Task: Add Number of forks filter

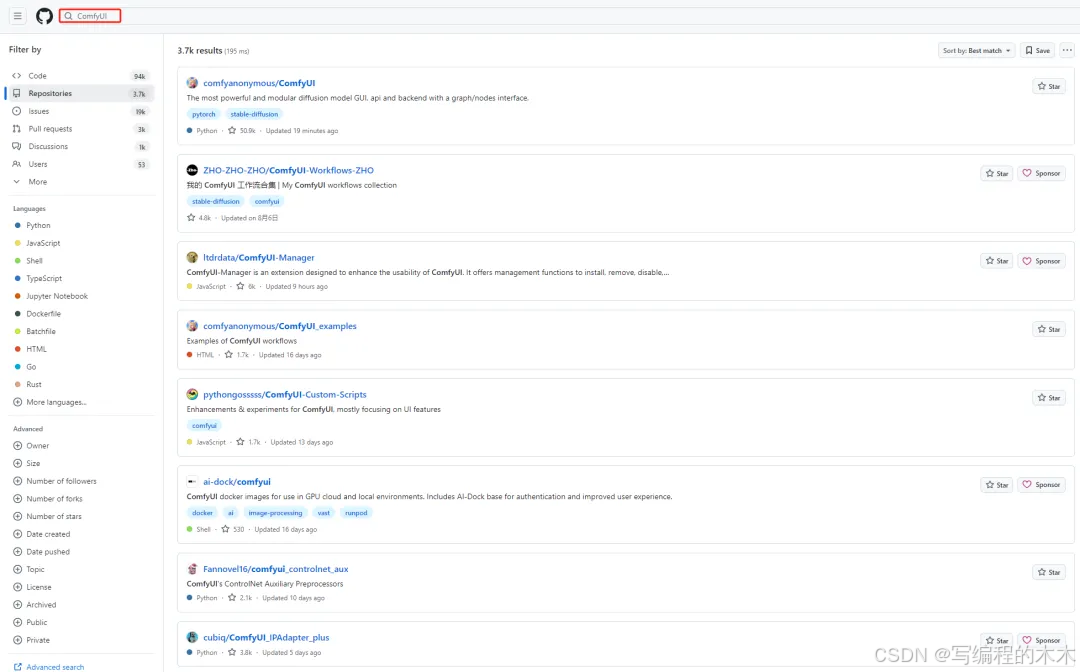Action: click(48, 498)
